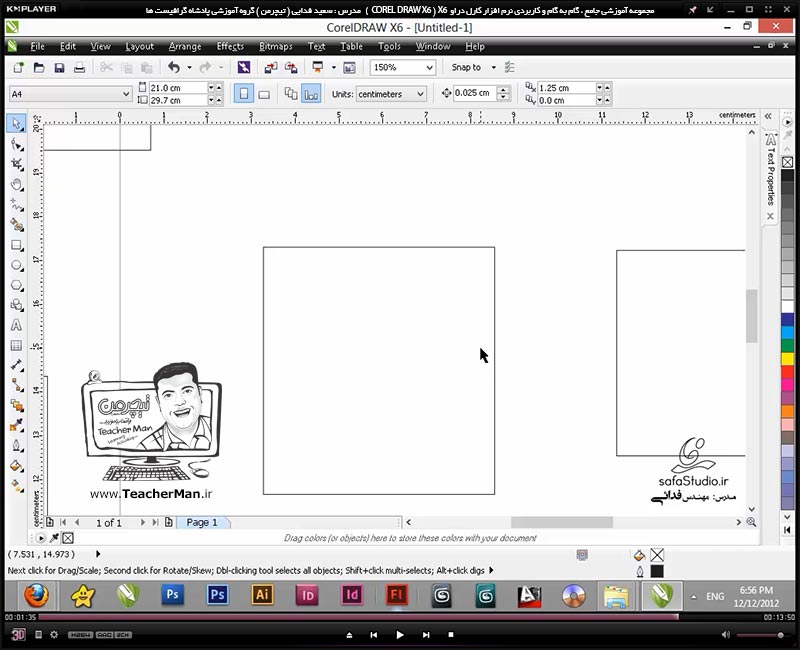Viewport: 800px width, 650px height.
Task: Adjust the KMPlayer volume slider
Action: click(760, 635)
